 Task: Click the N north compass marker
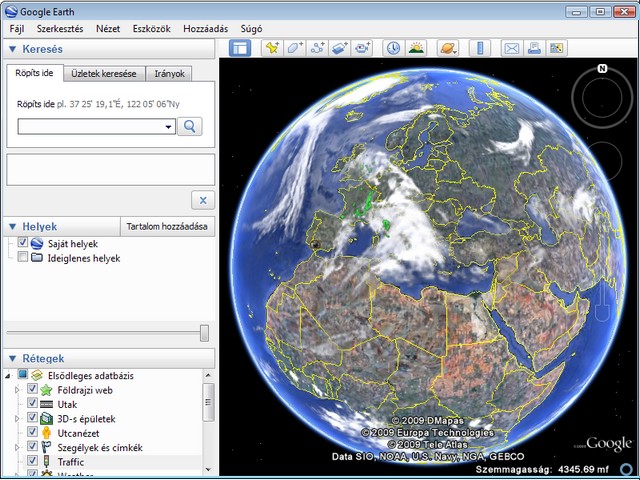(x=602, y=69)
